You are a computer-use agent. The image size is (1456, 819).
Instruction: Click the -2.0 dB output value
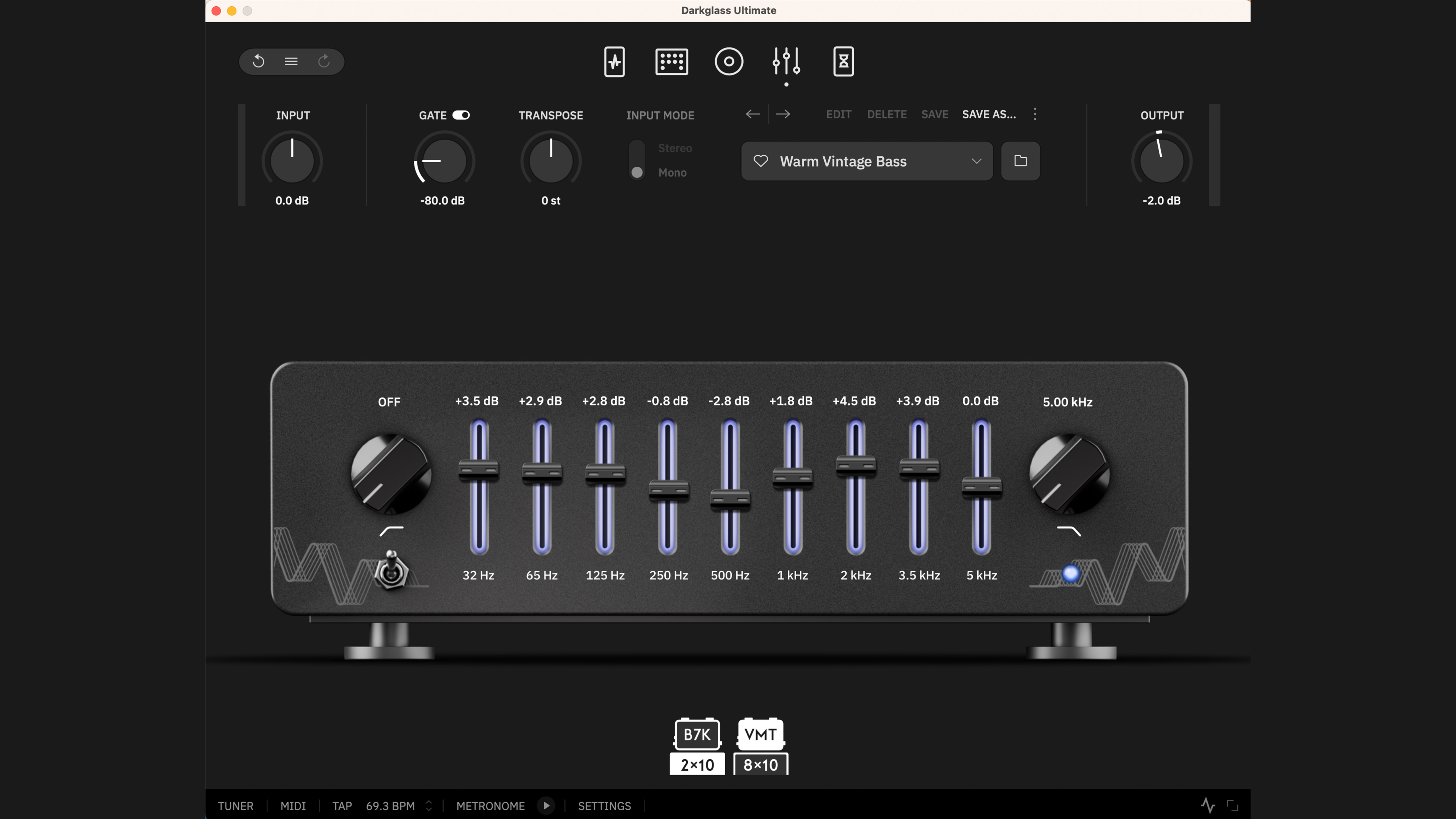coord(1161,201)
